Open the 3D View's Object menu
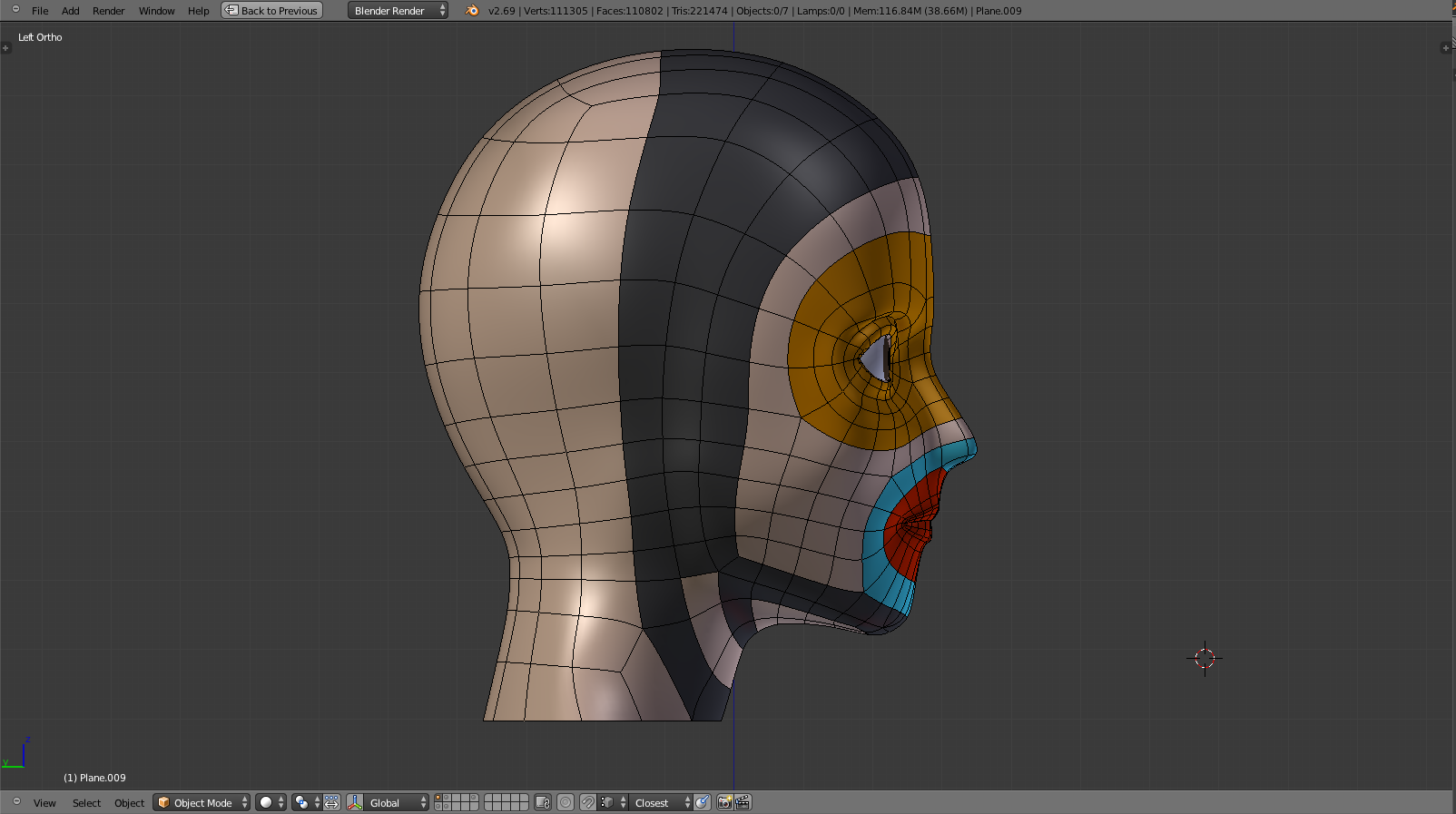The image size is (1456, 814). click(x=129, y=803)
